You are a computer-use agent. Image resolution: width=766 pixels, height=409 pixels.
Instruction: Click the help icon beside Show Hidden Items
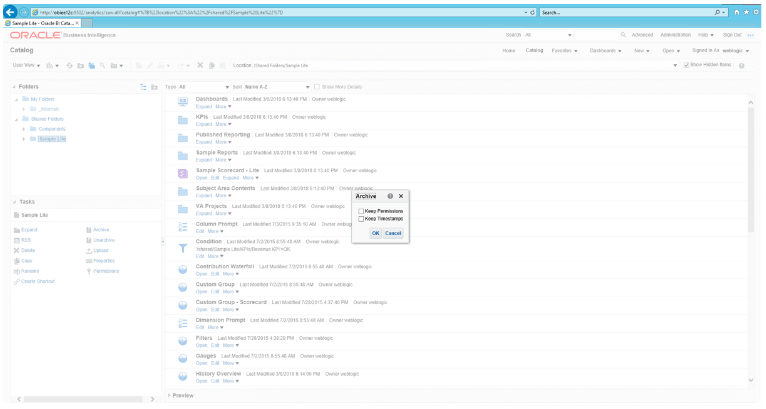[x=742, y=65]
